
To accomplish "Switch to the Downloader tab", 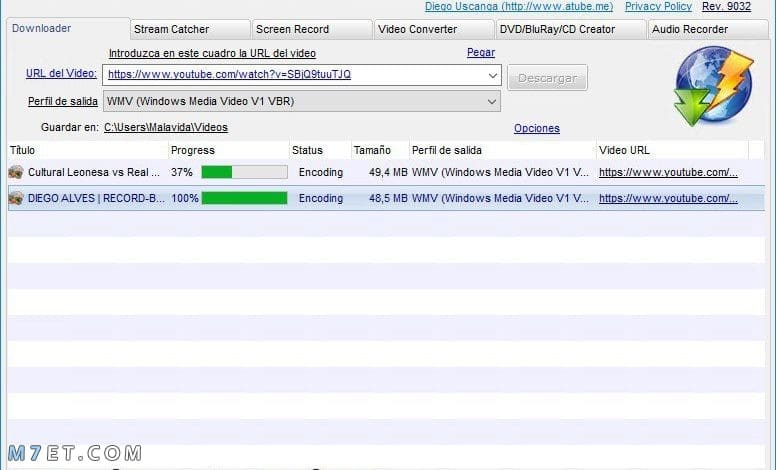I will [x=68, y=29].
